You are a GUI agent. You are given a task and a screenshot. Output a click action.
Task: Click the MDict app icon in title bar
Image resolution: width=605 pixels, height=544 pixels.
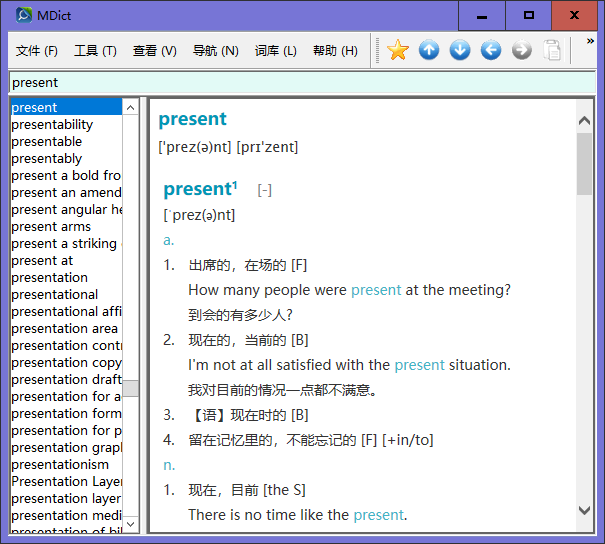20,15
